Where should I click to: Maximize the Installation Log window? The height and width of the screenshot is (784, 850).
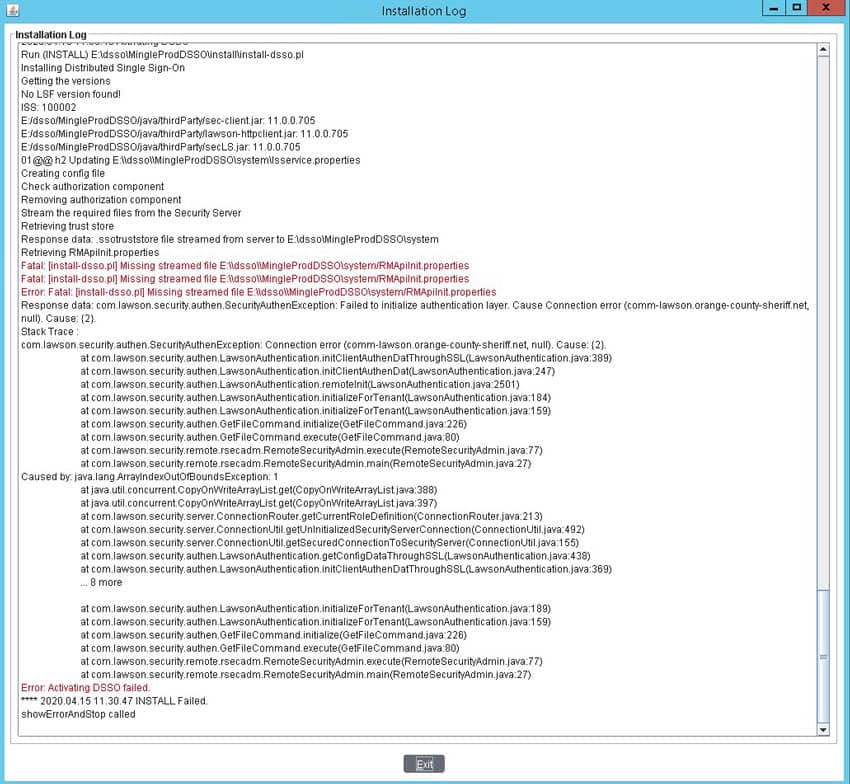[x=796, y=8]
